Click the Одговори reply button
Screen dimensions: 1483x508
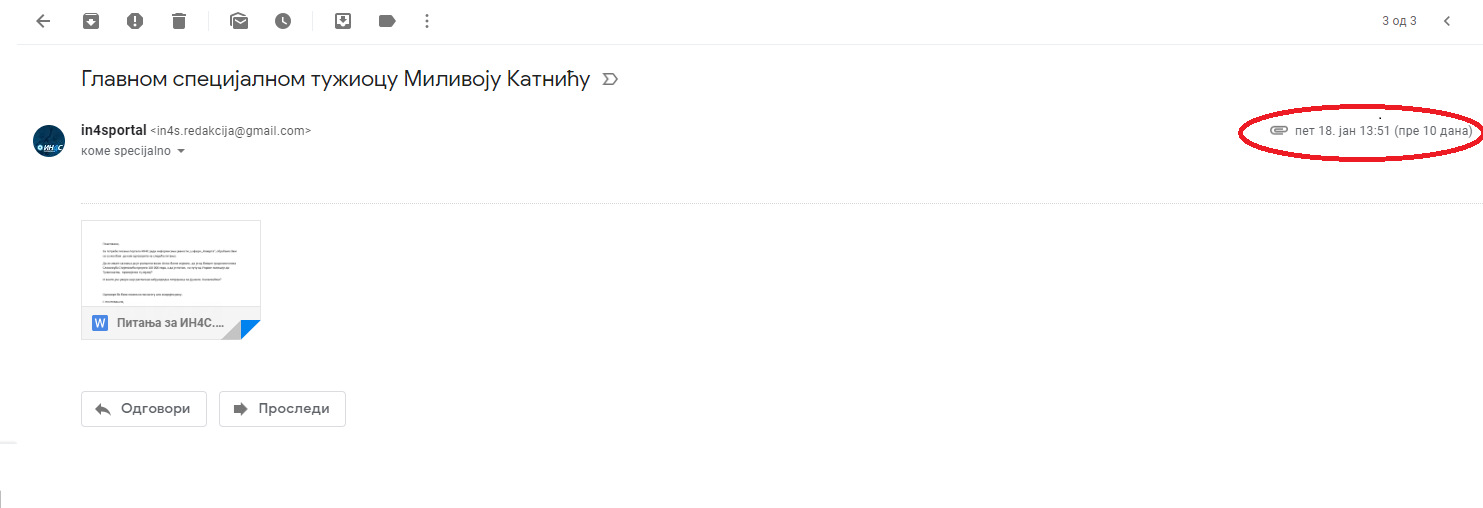point(144,409)
